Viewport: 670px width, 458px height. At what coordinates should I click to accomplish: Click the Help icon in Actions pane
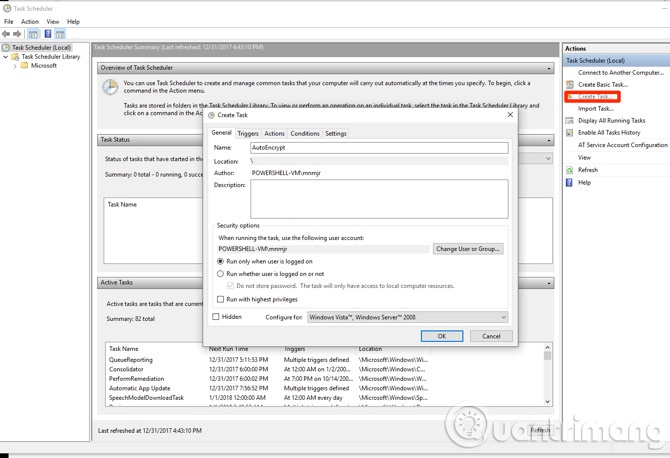(570, 182)
